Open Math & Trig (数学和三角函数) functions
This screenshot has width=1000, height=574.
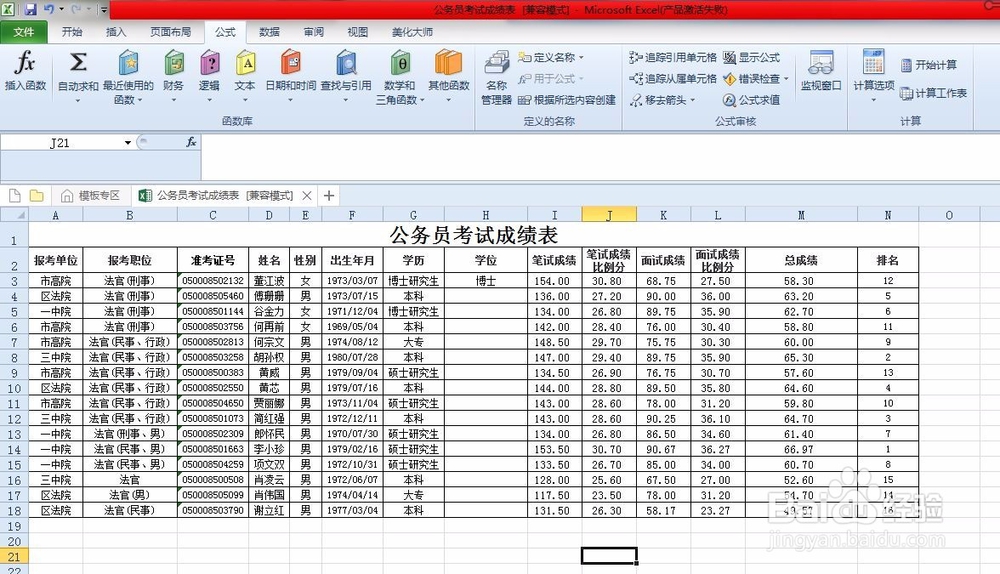pyautogui.click(x=399, y=78)
